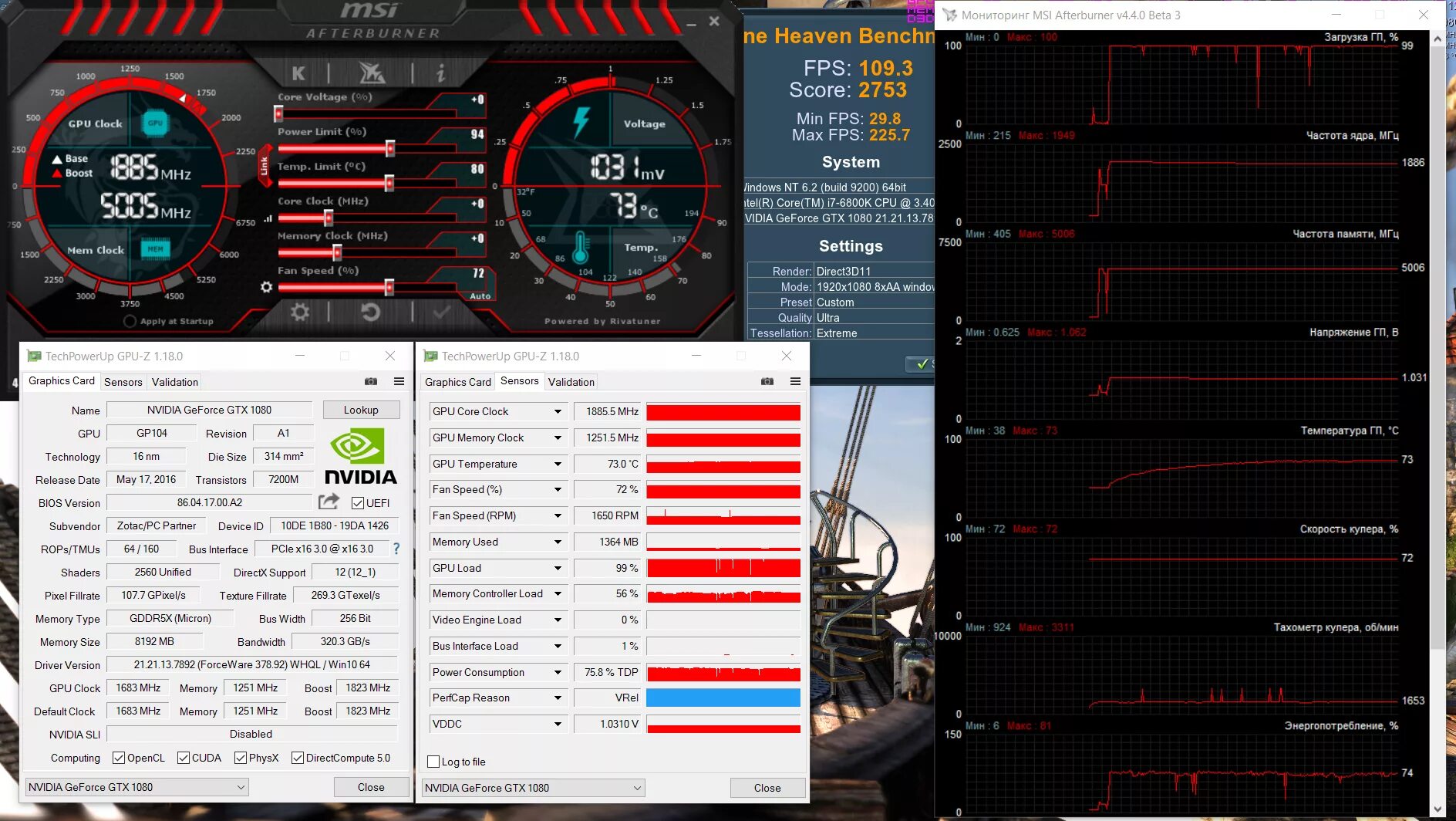
Task: Enable the Log to file checkbox
Action: pyautogui.click(x=433, y=762)
